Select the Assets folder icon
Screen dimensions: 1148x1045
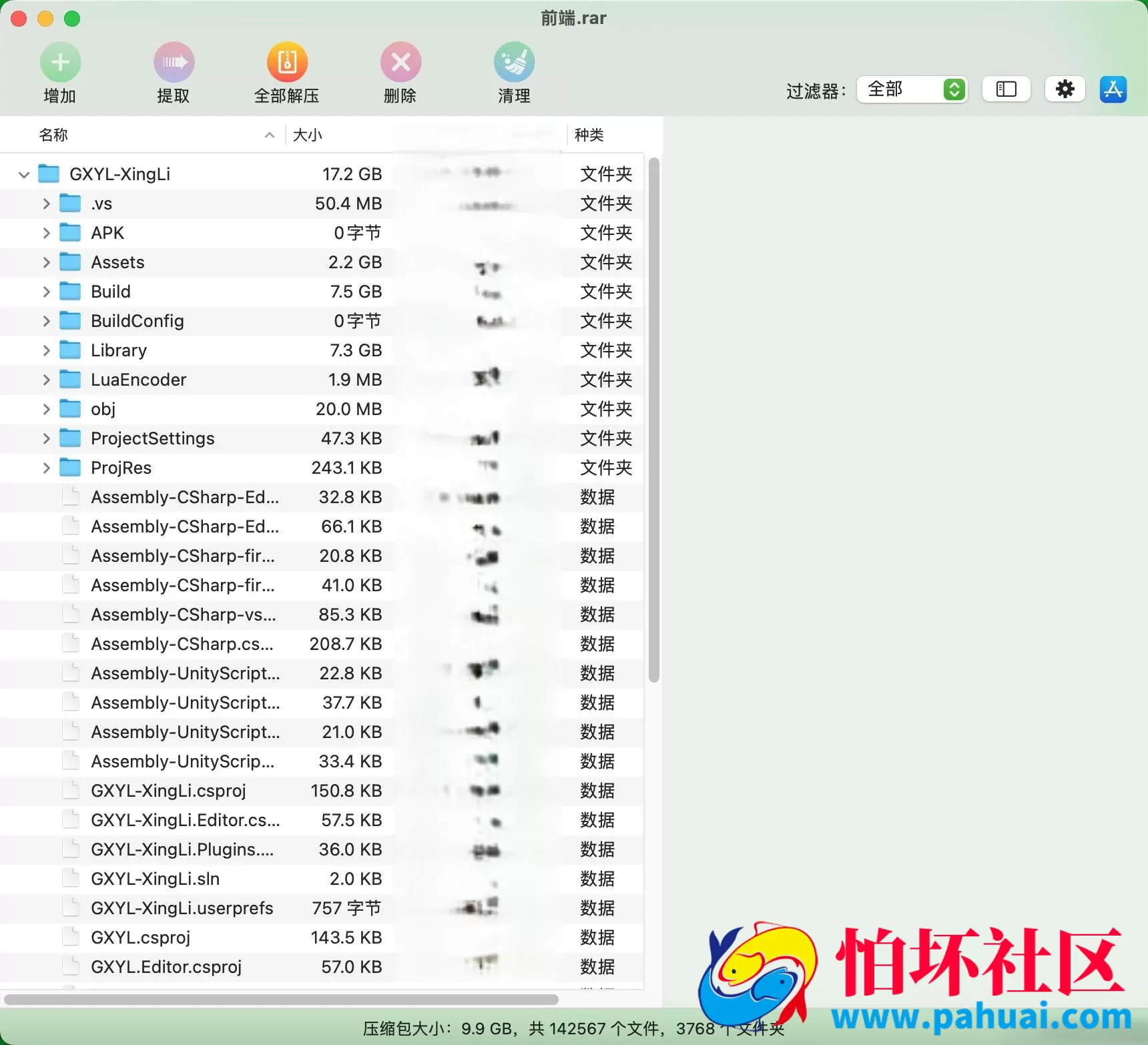click(x=70, y=262)
